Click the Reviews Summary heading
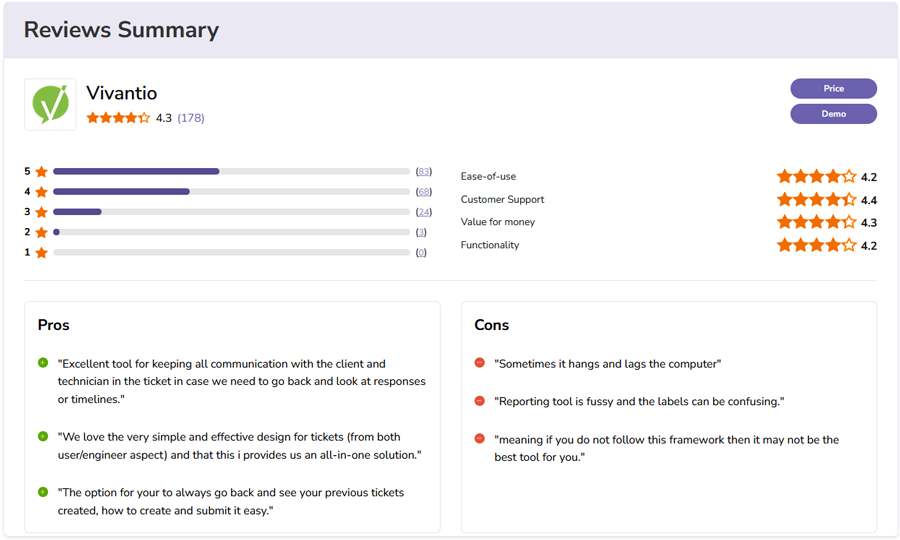Viewport: 900px width, 540px height. tap(121, 30)
